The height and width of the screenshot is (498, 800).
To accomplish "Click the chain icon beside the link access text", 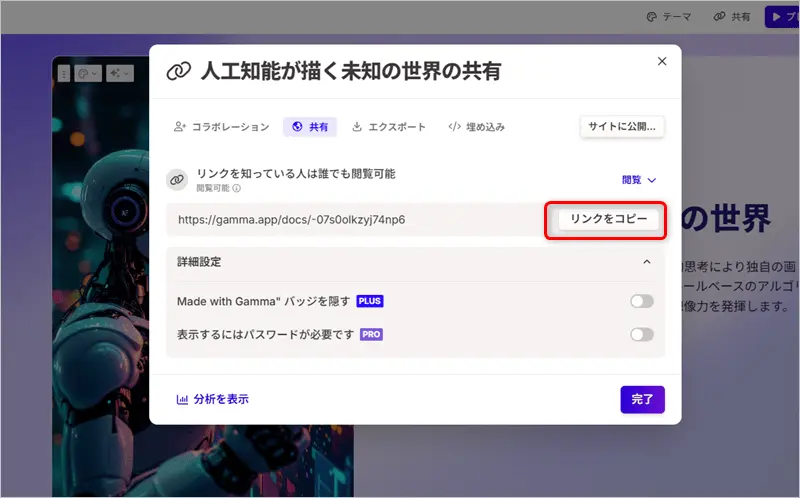I will [x=177, y=179].
